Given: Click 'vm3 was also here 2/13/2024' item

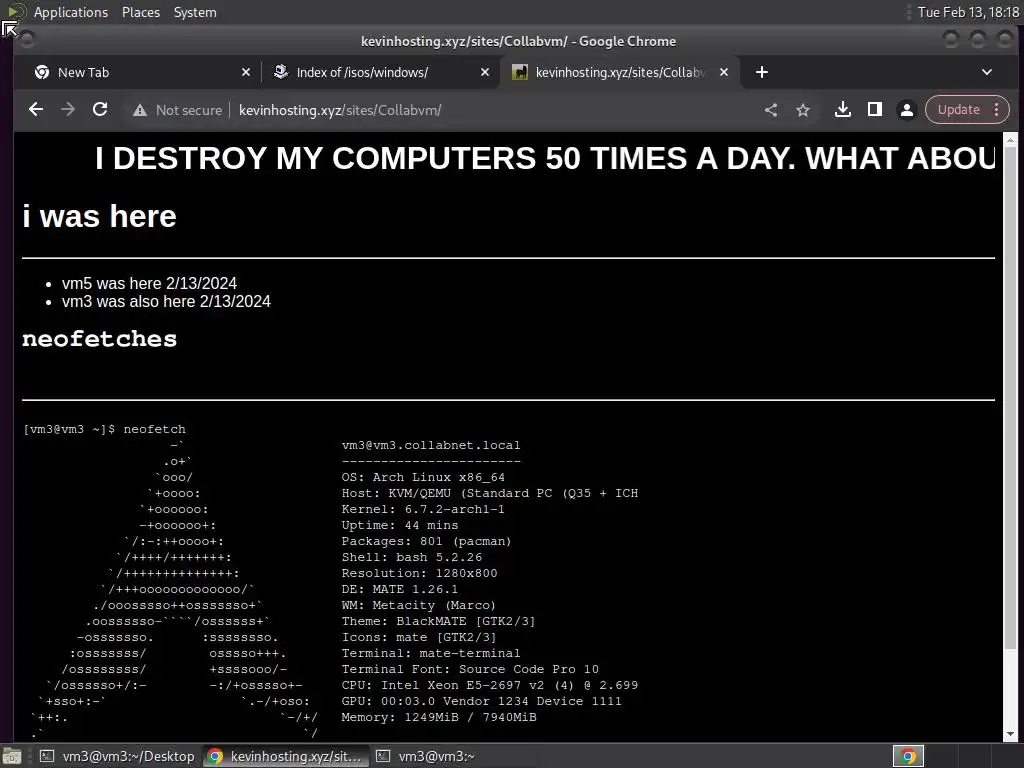Looking at the screenshot, I should click(x=166, y=301).
